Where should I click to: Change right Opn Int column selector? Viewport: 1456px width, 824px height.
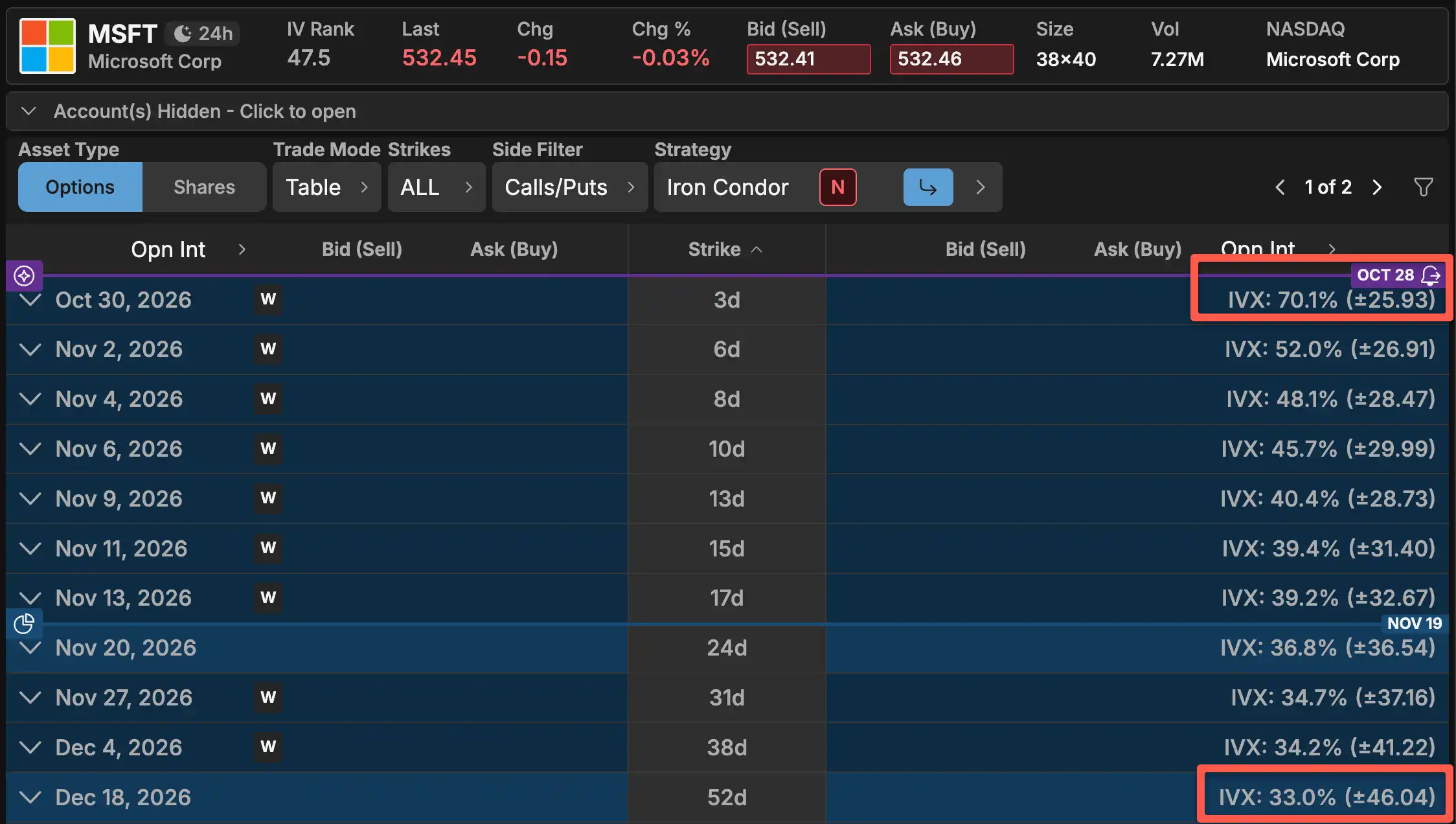pyautogui.click(x=1279, y=248)
